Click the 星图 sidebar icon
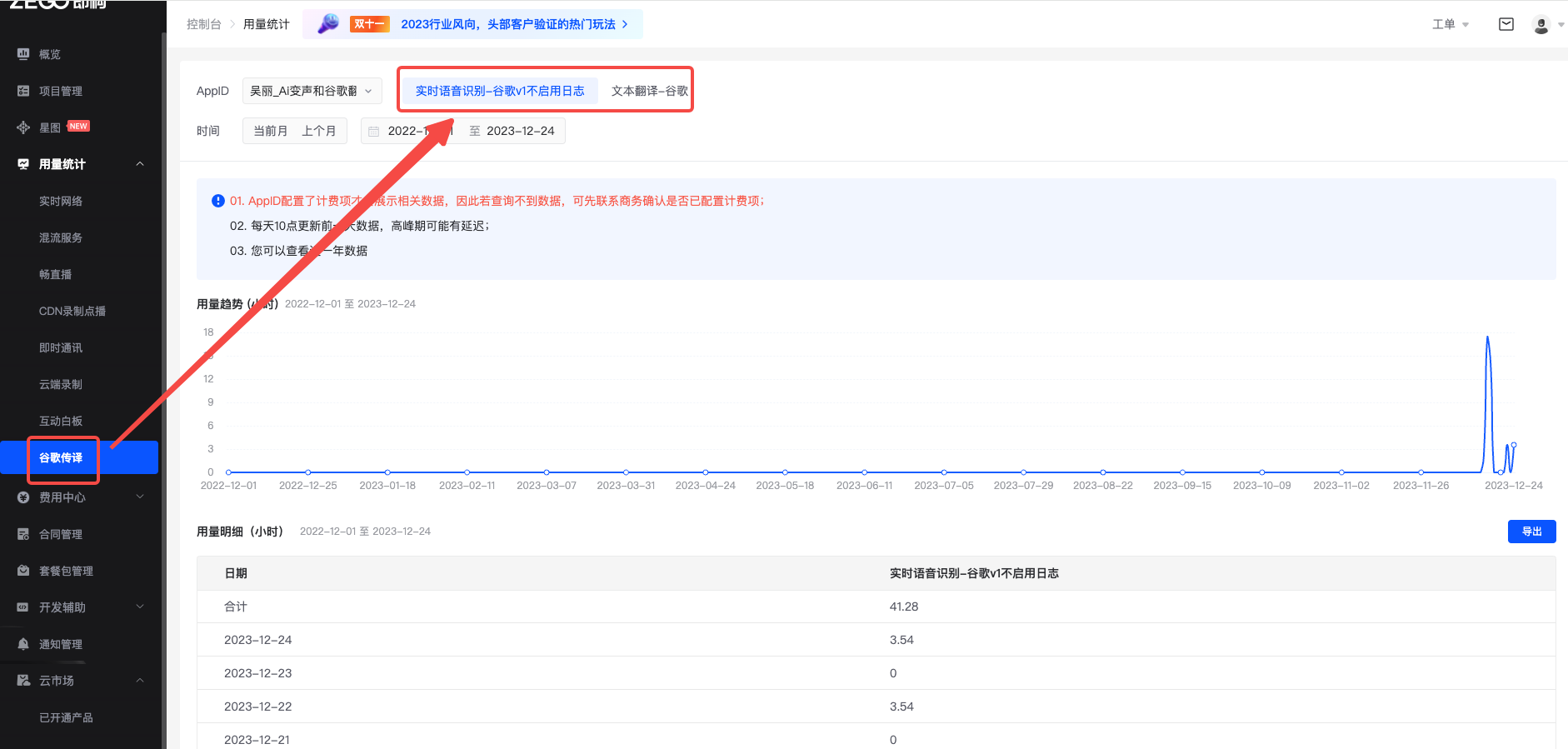The height and width of the screenshot is (749, 1568). 23,127
